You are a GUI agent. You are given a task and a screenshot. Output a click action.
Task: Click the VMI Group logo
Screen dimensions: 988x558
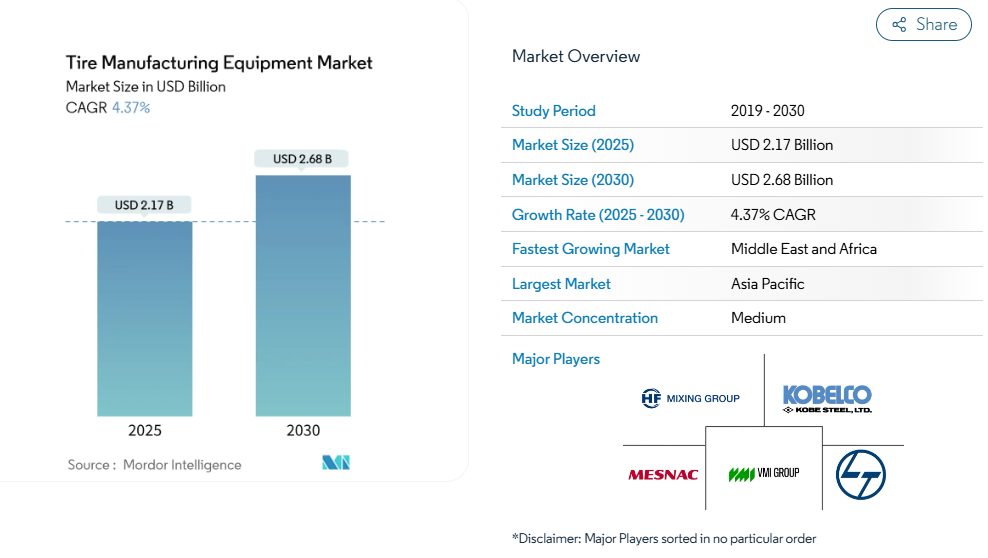tap(764, 473)
